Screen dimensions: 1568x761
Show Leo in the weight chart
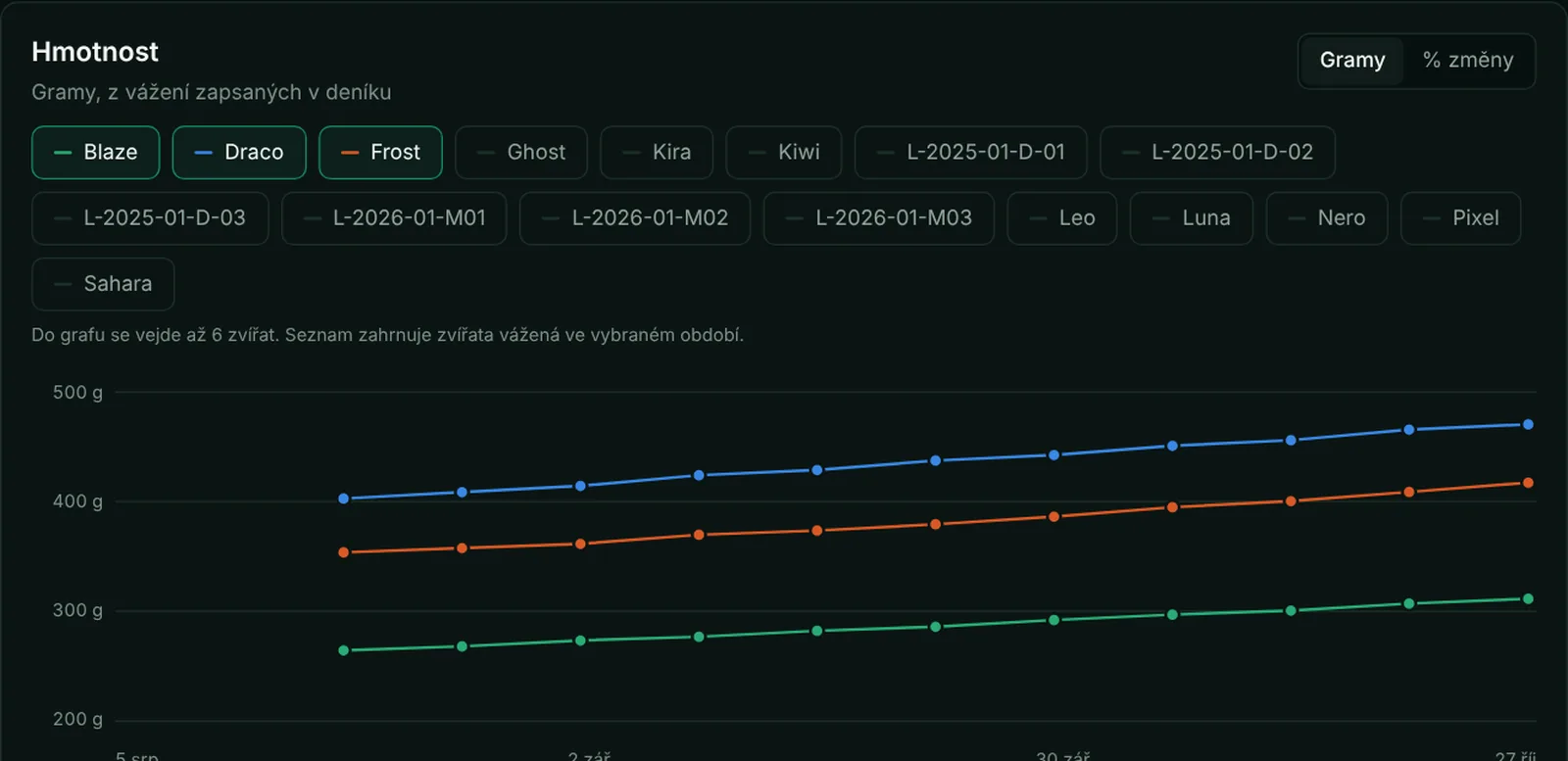click(1062, 218)
